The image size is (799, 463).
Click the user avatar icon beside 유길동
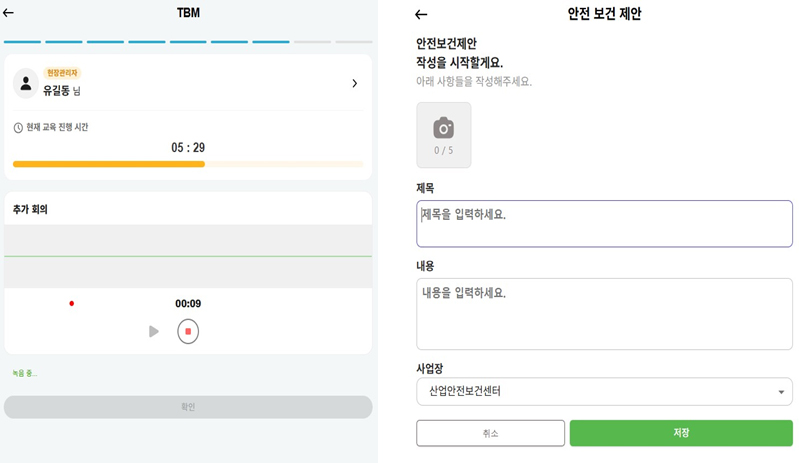coord(26,83)
